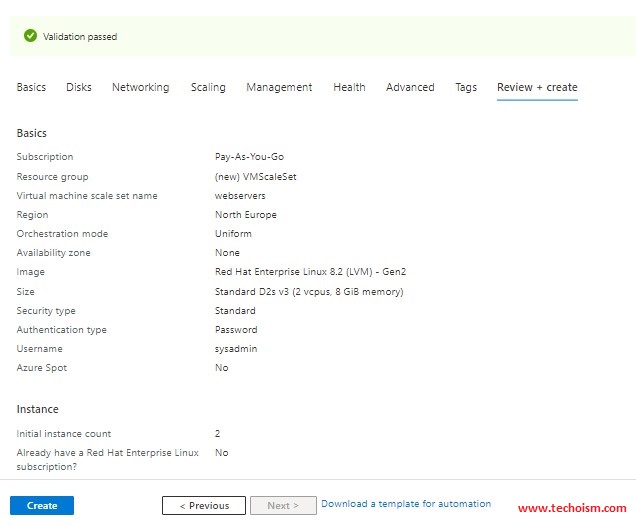Click the Red Hat subscription No value
The width and height of the screenshot is (636, 526).
[221, 453]
